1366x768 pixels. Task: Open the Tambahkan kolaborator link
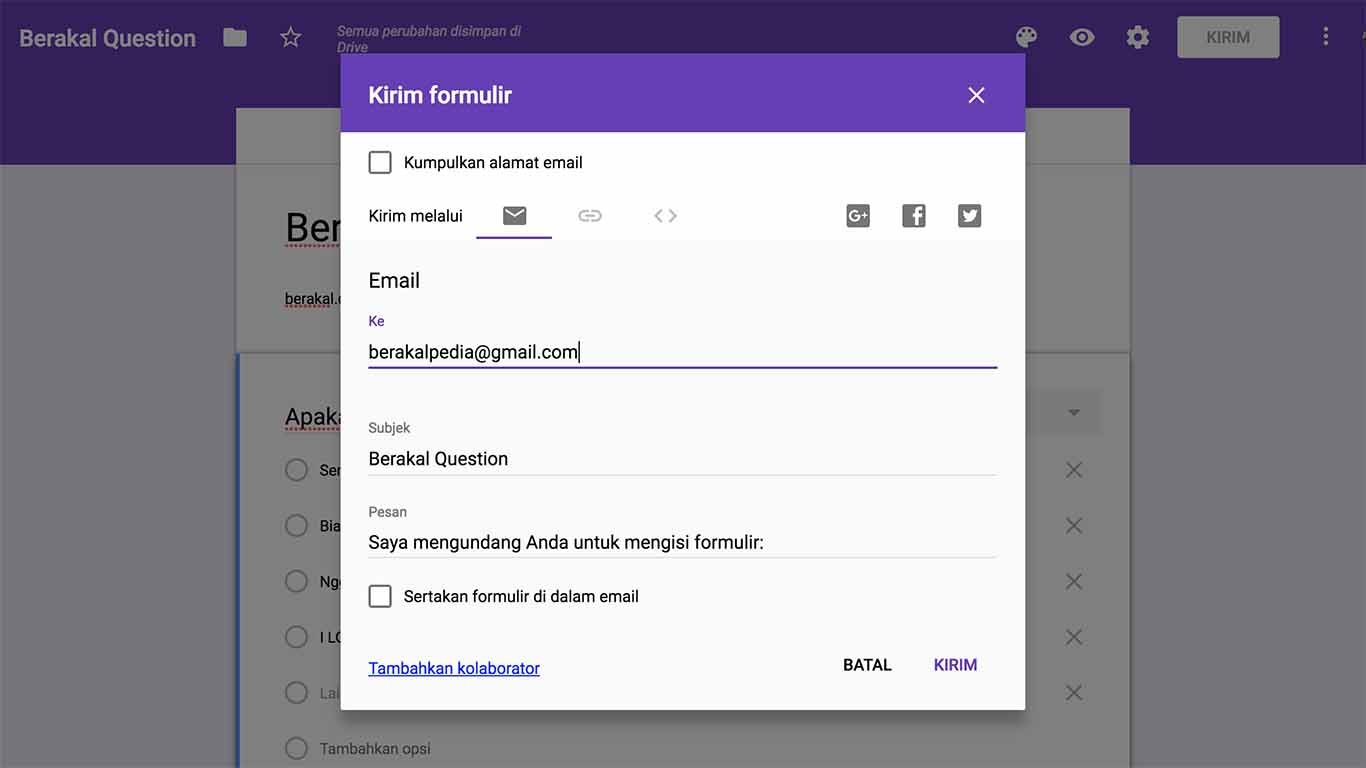454,668
